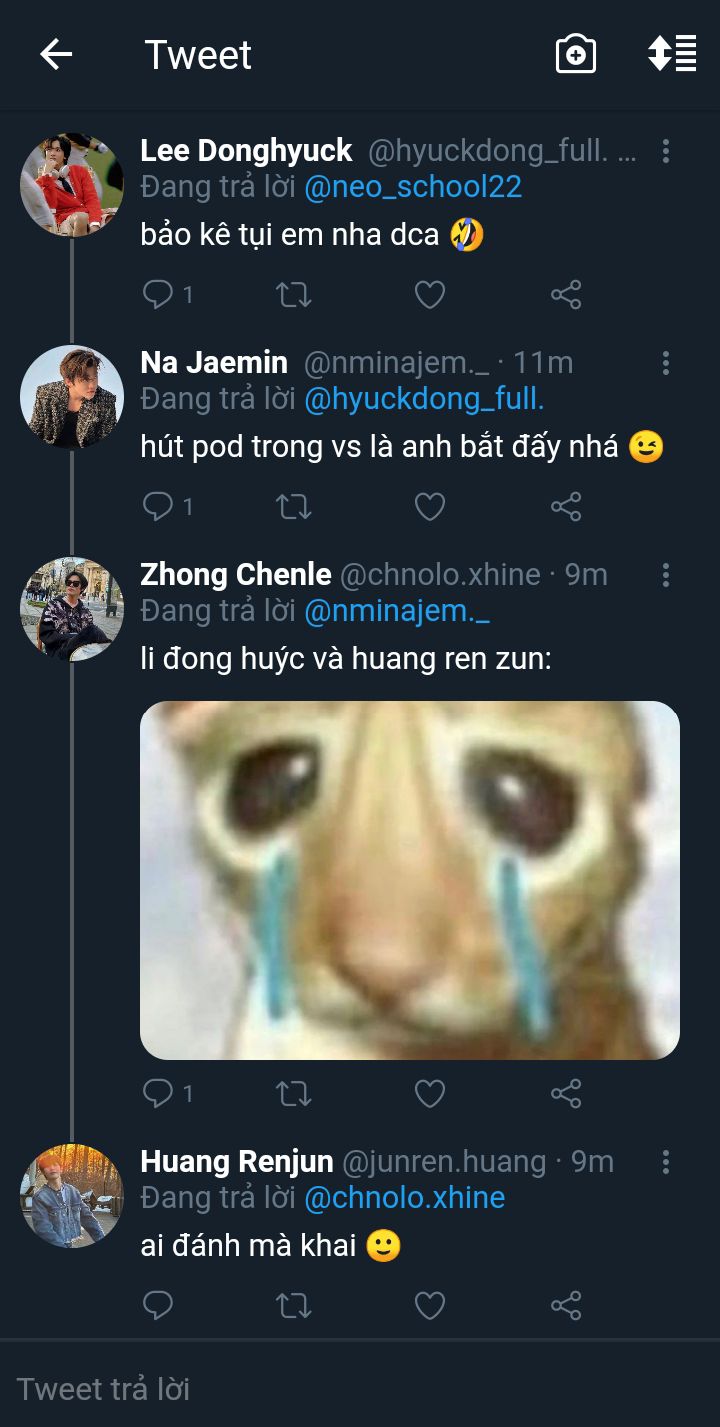Viewport: 720px width, 1427px height.
Task: Tap the back arrow icon
Action: point(56,54)
